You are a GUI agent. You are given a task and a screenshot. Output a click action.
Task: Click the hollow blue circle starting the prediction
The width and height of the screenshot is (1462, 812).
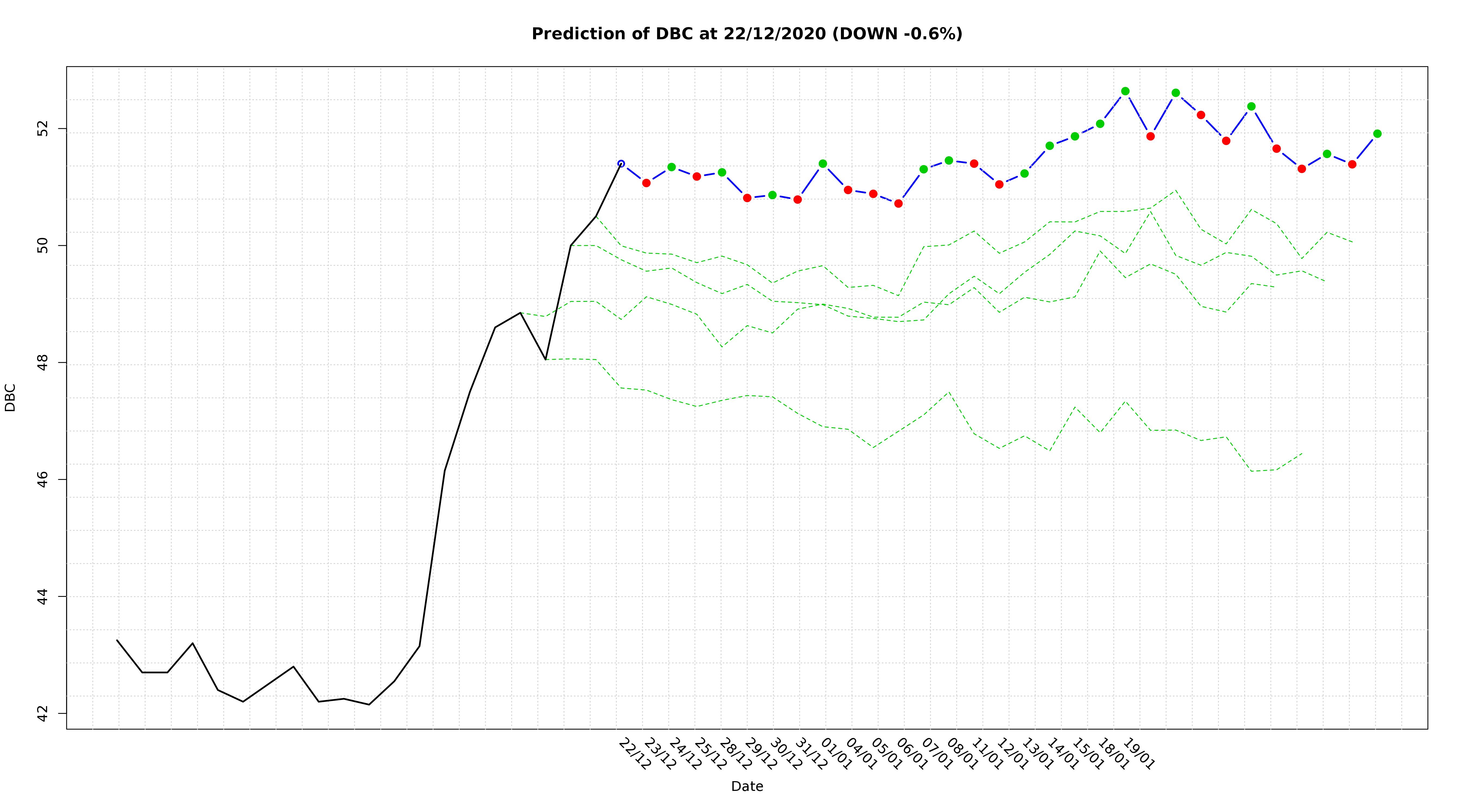[621, 163]
